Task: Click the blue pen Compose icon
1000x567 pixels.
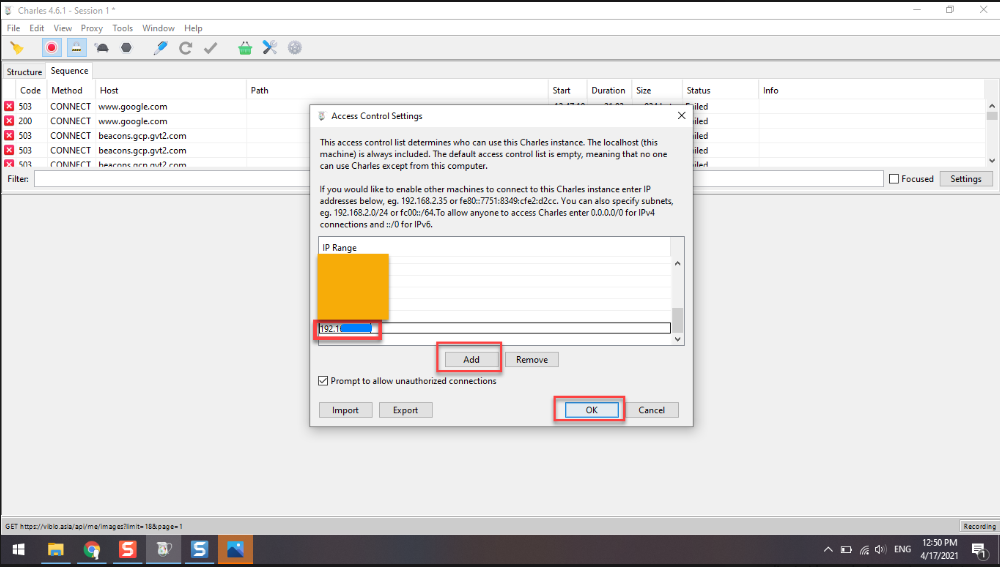Action: (161, 48)
